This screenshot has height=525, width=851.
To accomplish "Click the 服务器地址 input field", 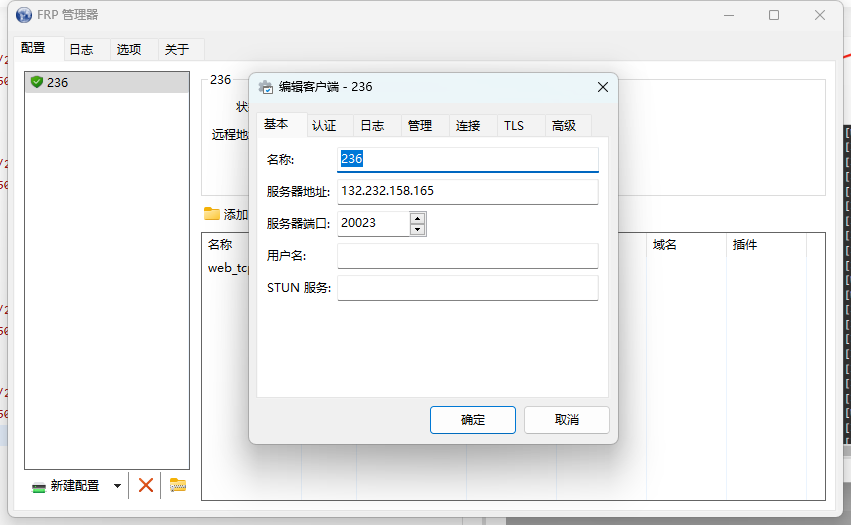I will (467, 191).
